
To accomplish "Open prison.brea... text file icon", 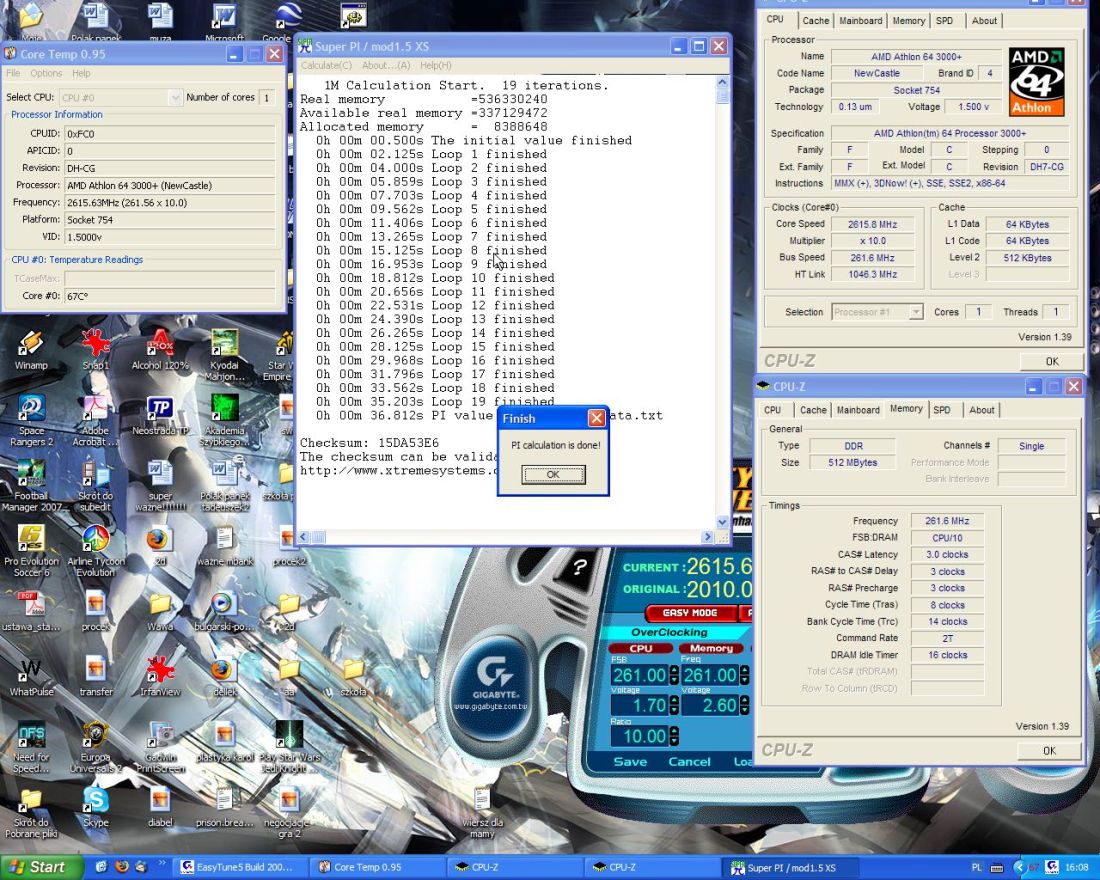I will pos(224,807).
